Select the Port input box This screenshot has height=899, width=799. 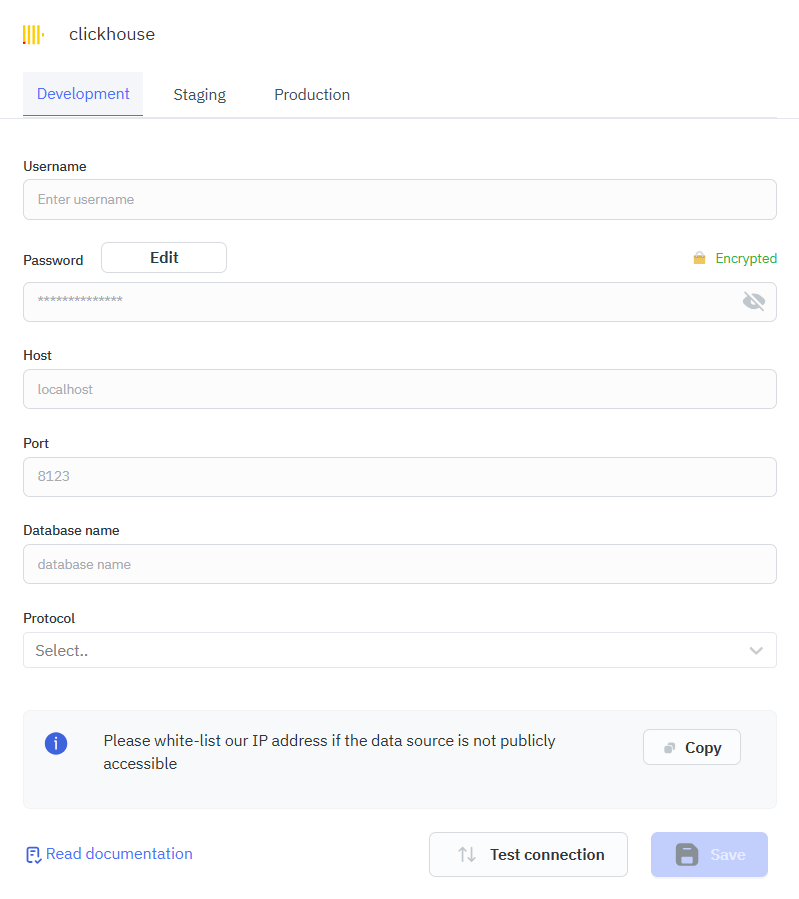click(399, 476)
